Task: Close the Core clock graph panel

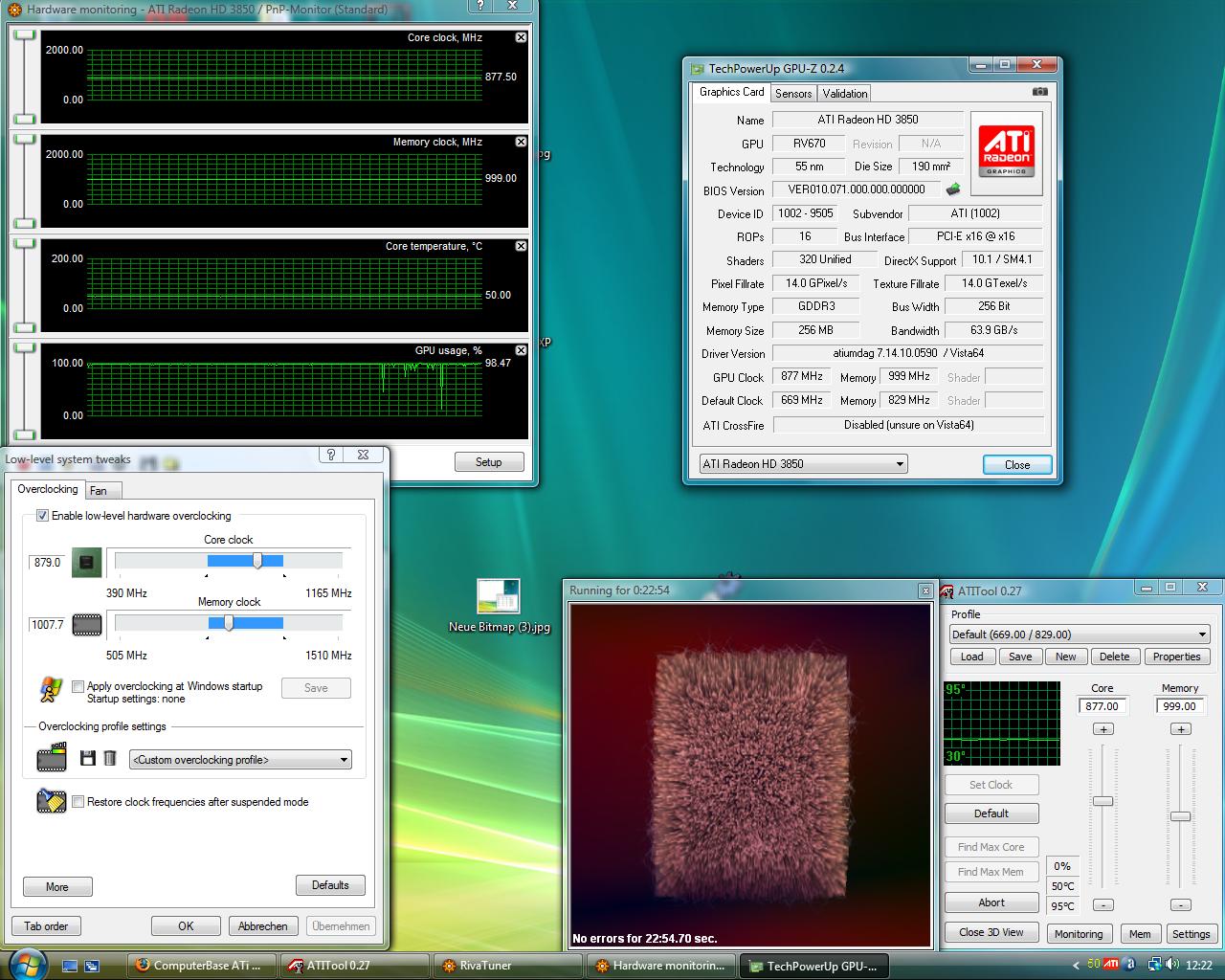Action: (521, 37)
